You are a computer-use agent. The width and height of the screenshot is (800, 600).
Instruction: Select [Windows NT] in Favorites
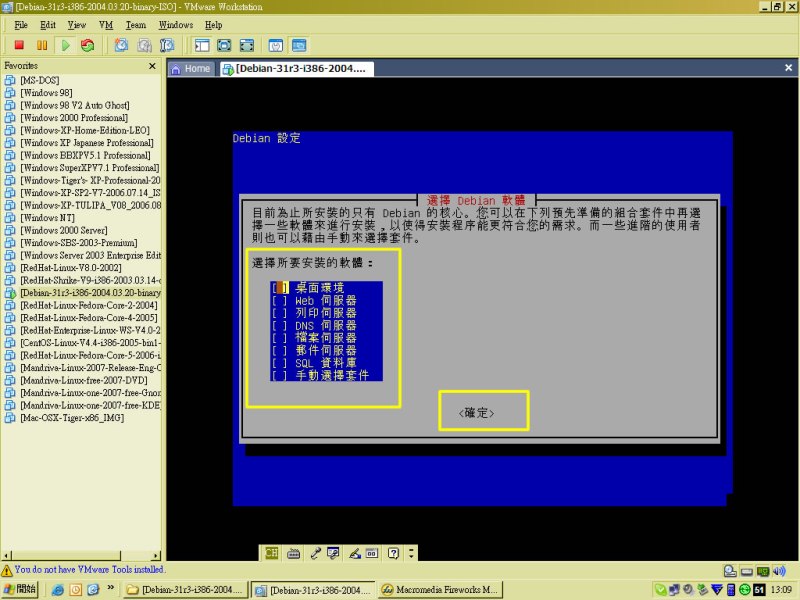click(47, 218)
